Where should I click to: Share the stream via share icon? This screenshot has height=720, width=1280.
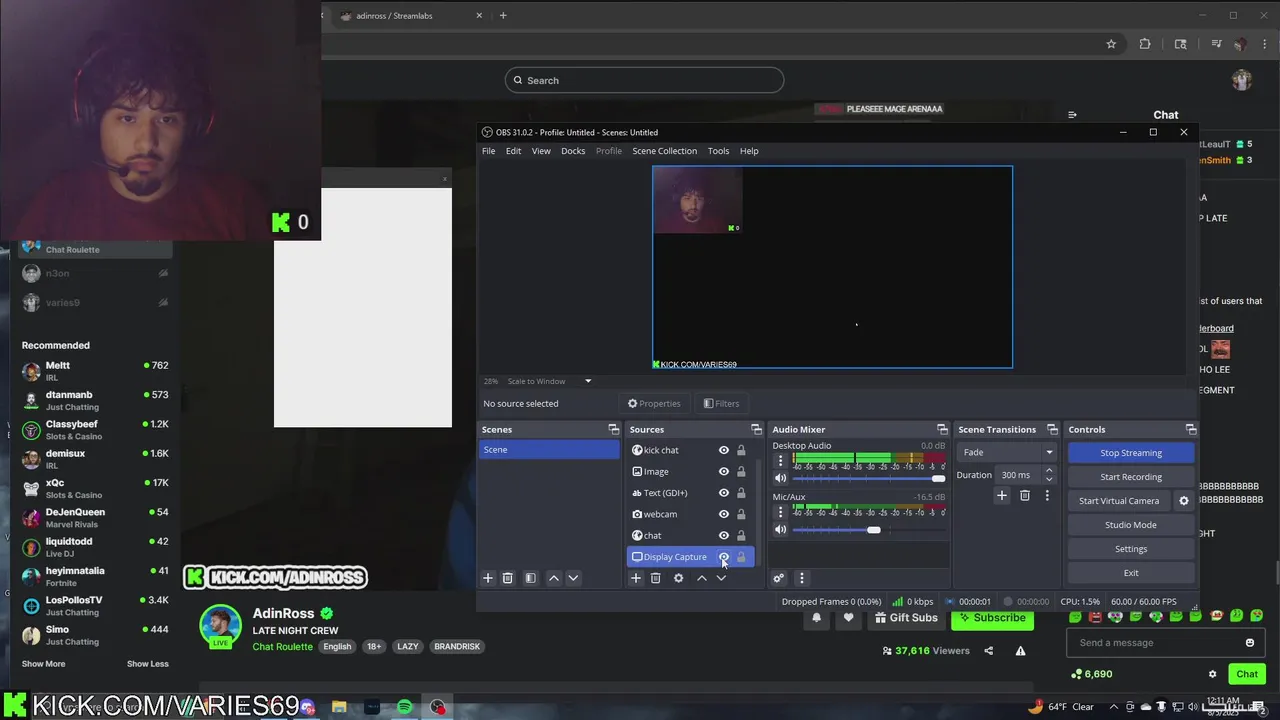pyautogui.click(x=988, y=651)
